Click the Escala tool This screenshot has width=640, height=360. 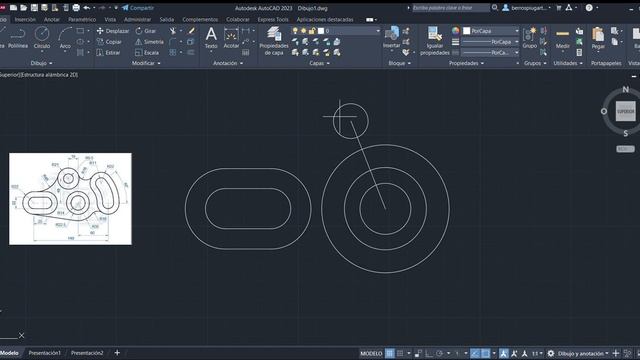[x=147, y=53]
